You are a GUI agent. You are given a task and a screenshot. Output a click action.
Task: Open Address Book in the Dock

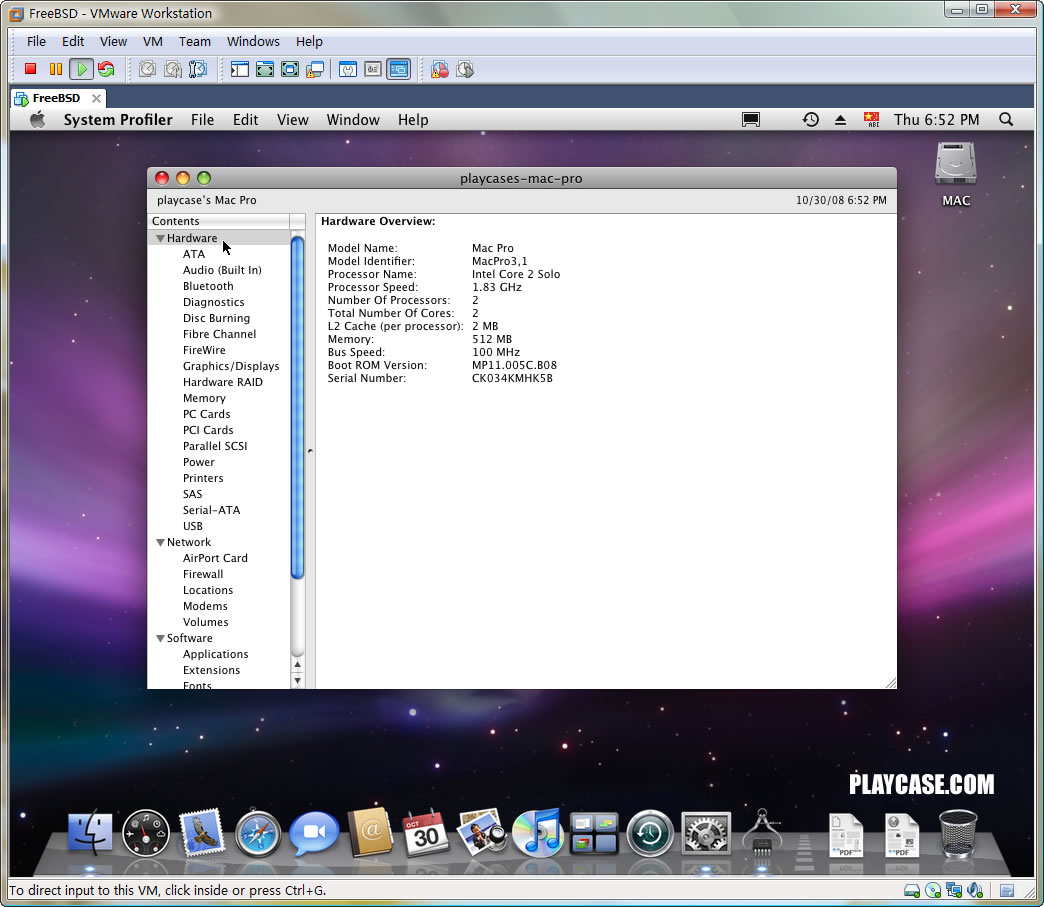click(370, 832)
